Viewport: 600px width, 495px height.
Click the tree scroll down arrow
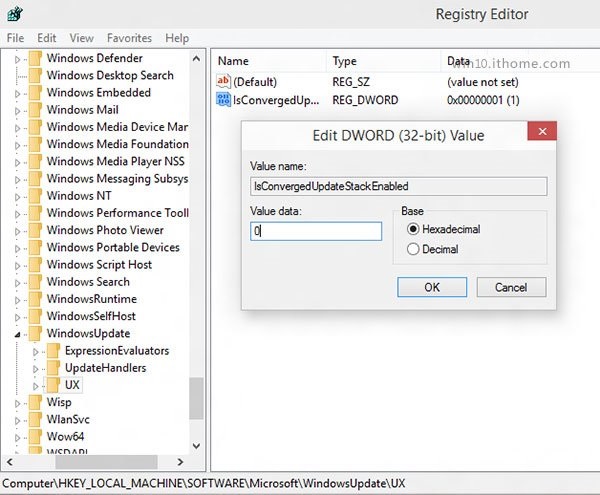click(196, 446)
